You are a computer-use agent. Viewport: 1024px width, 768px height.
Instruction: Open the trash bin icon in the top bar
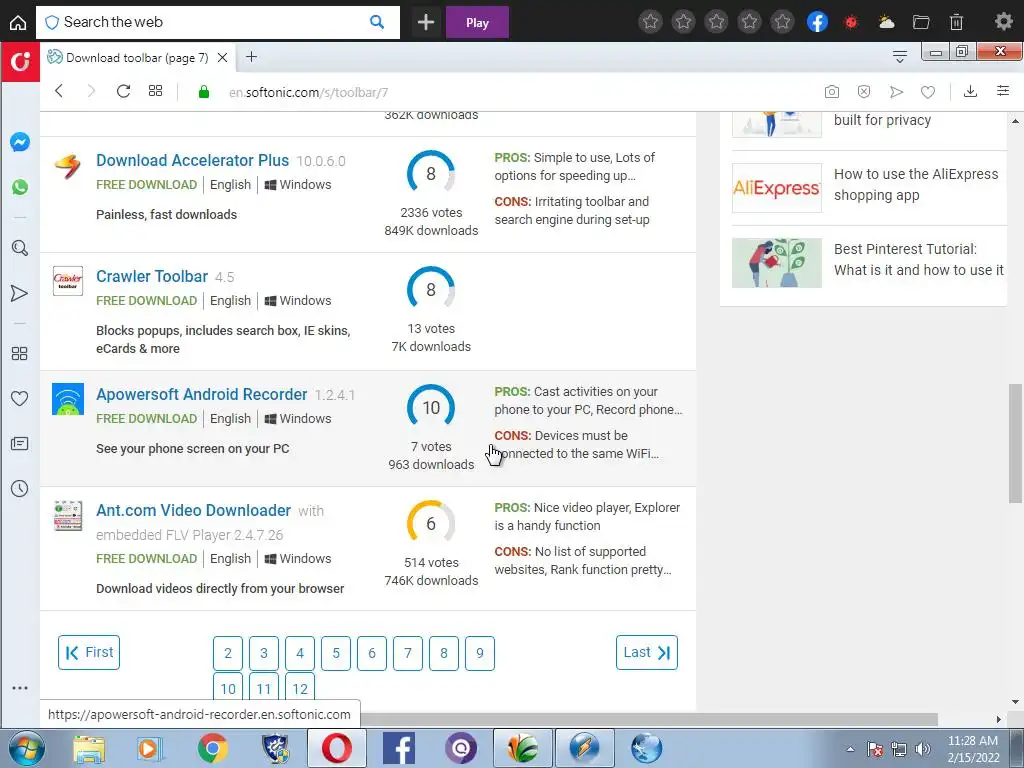(956, 22)
